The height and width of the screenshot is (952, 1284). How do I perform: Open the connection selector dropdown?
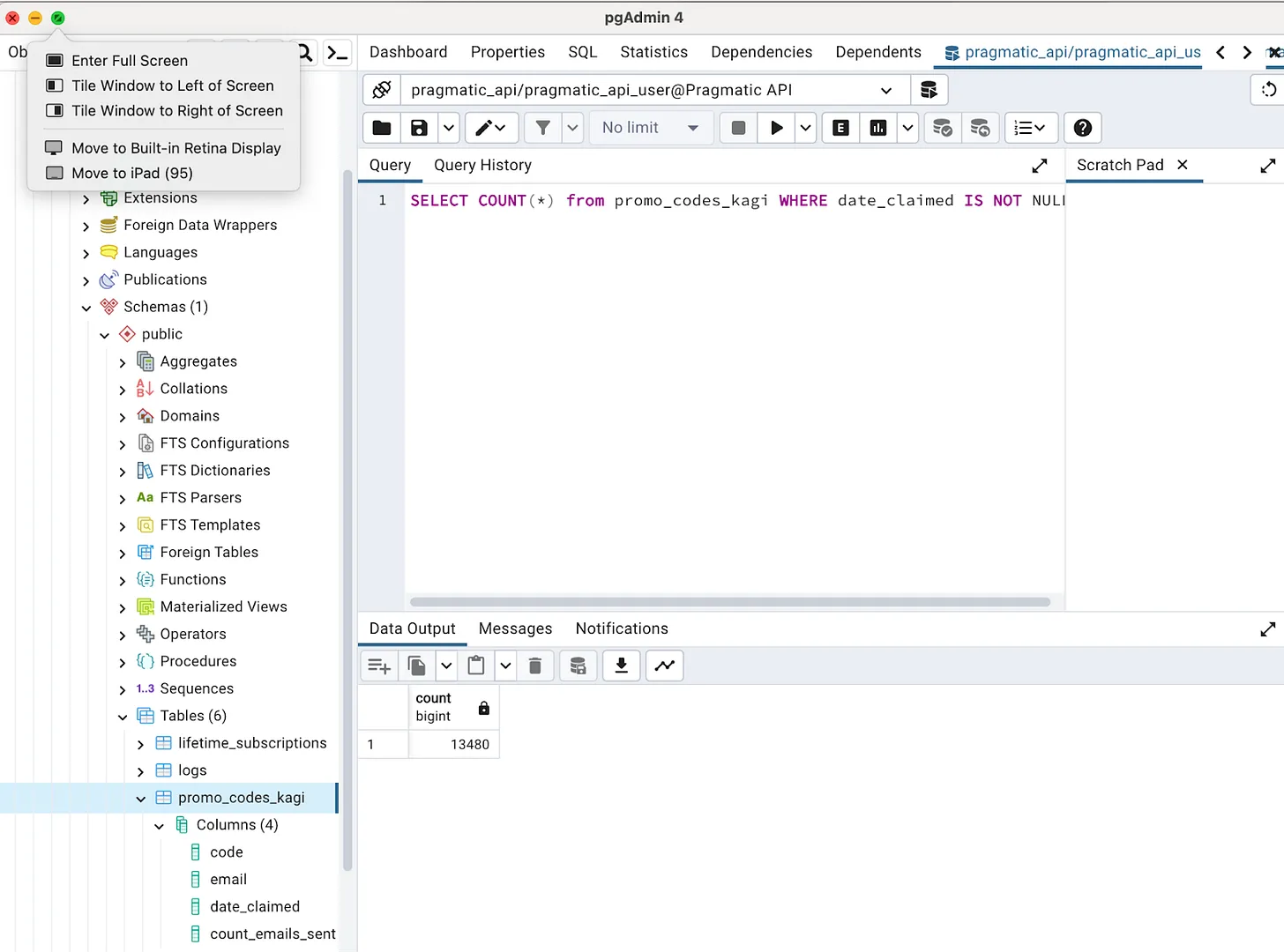(x=885, y=90)
